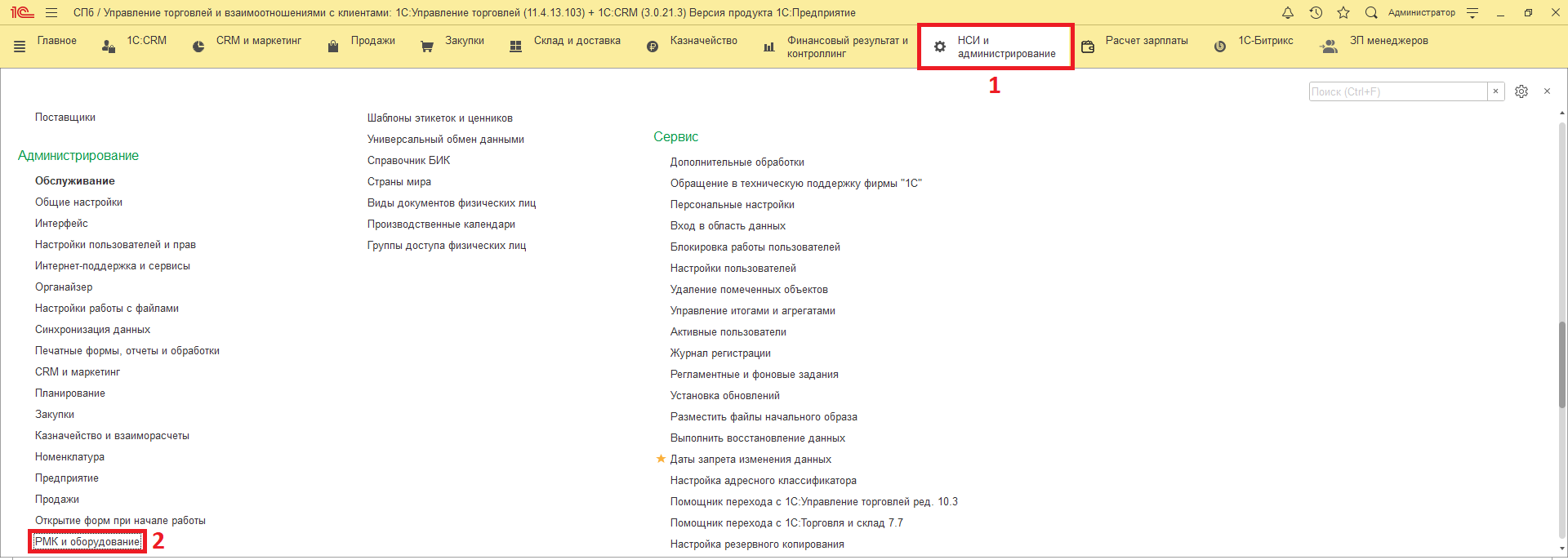Toggle favorite star for Даты запрета изменения данных
The width and height of the screenshot is (1568, 560).
pos(661,459)
